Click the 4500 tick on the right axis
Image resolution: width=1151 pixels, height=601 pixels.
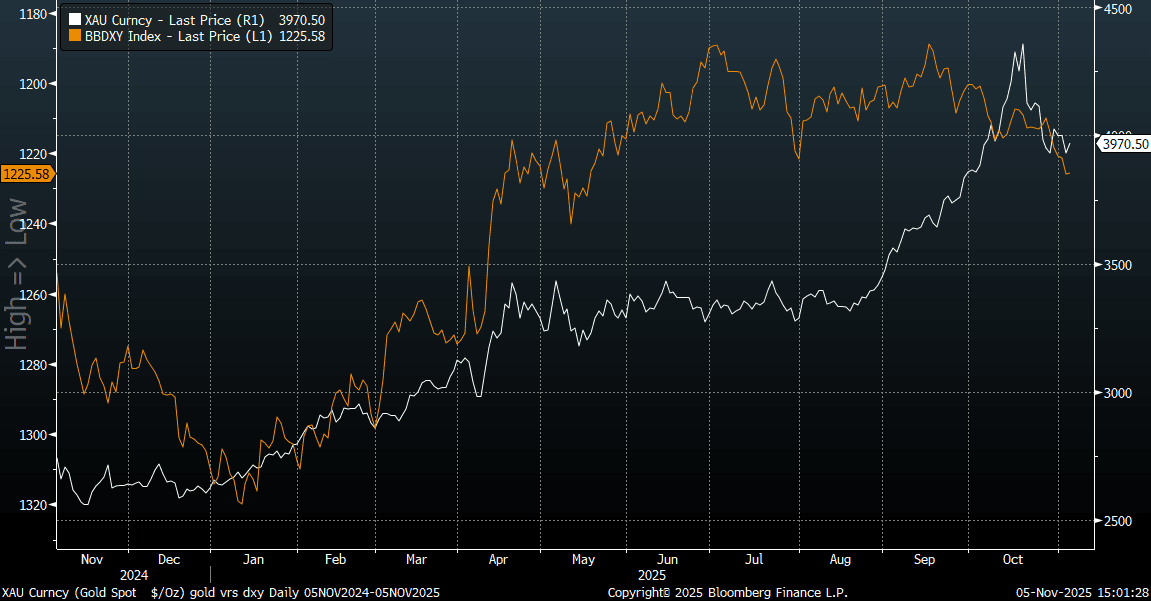pos(1116,9)
